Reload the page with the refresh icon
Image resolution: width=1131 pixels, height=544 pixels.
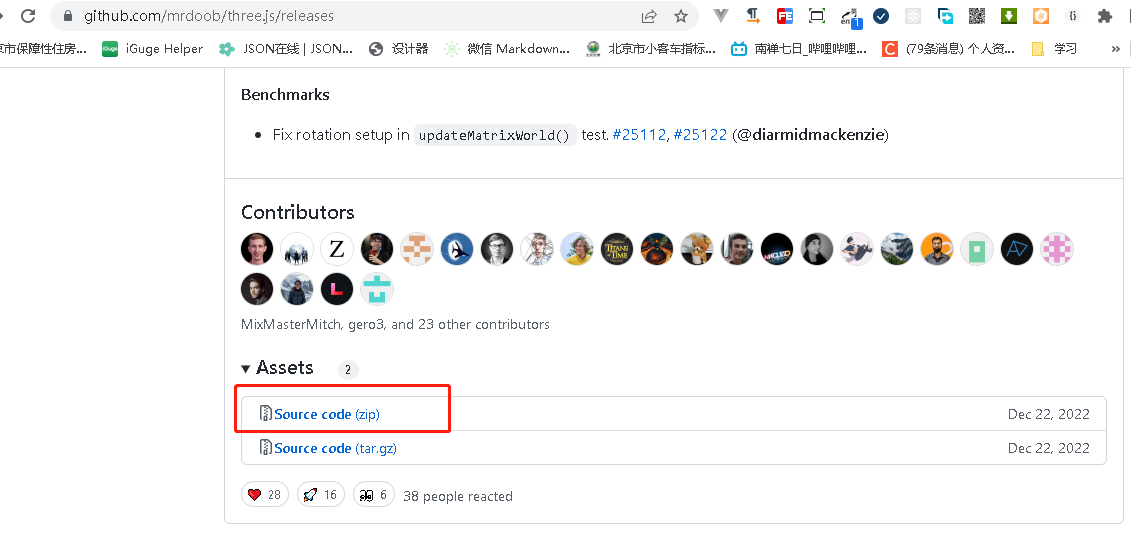pos(28,16)
